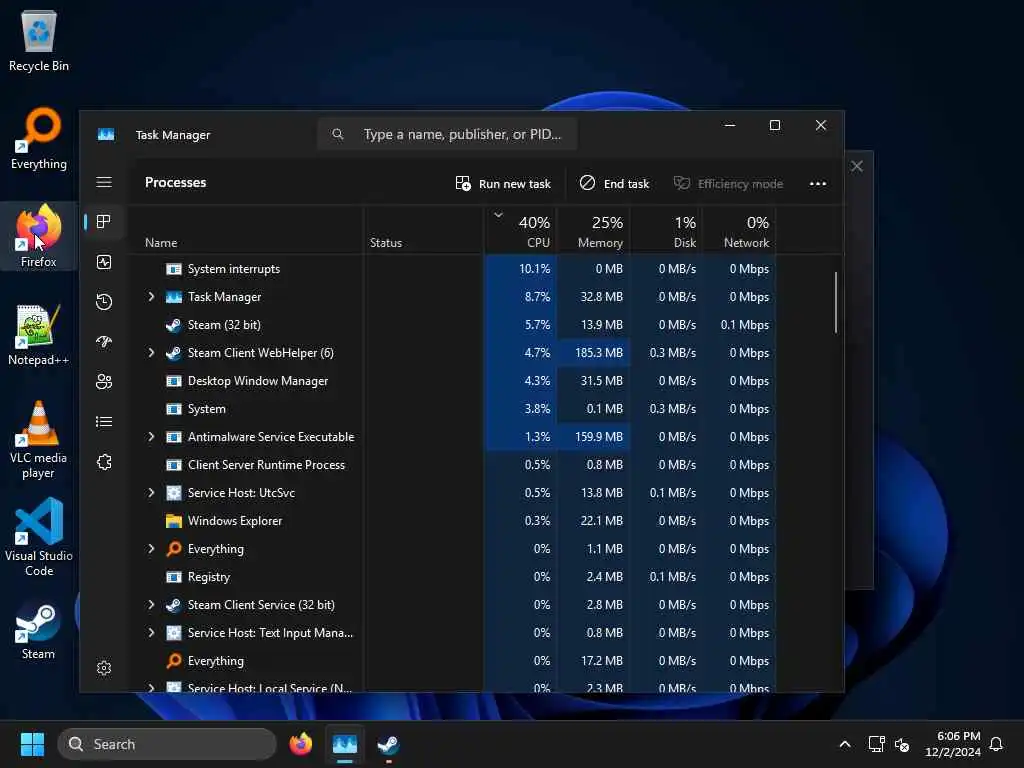Select the Steam desktop shortcut
1024x768 pixels.
click(x=39, y=630)
